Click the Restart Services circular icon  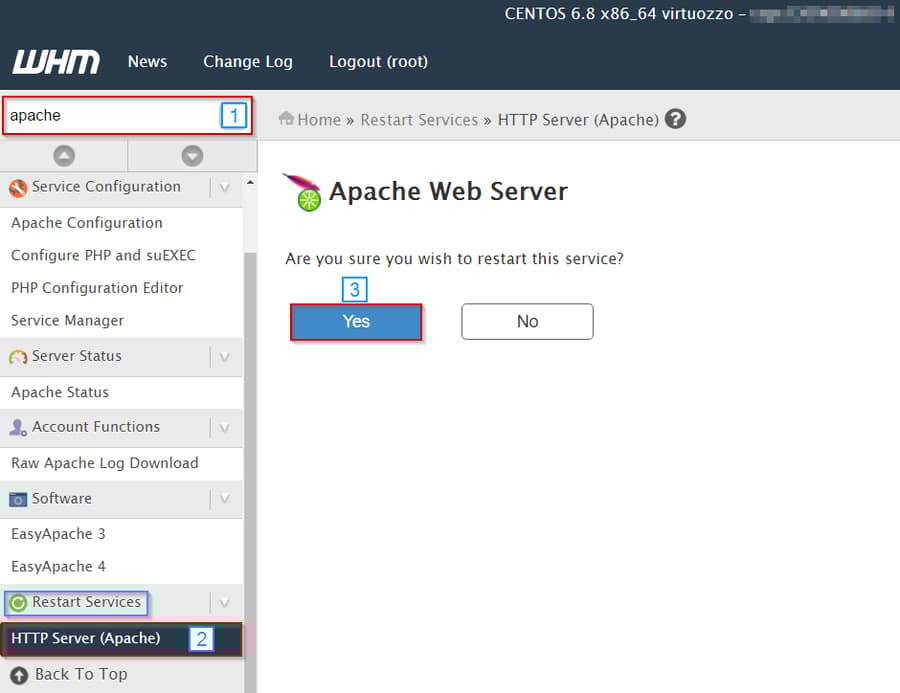tap(16, 602)
